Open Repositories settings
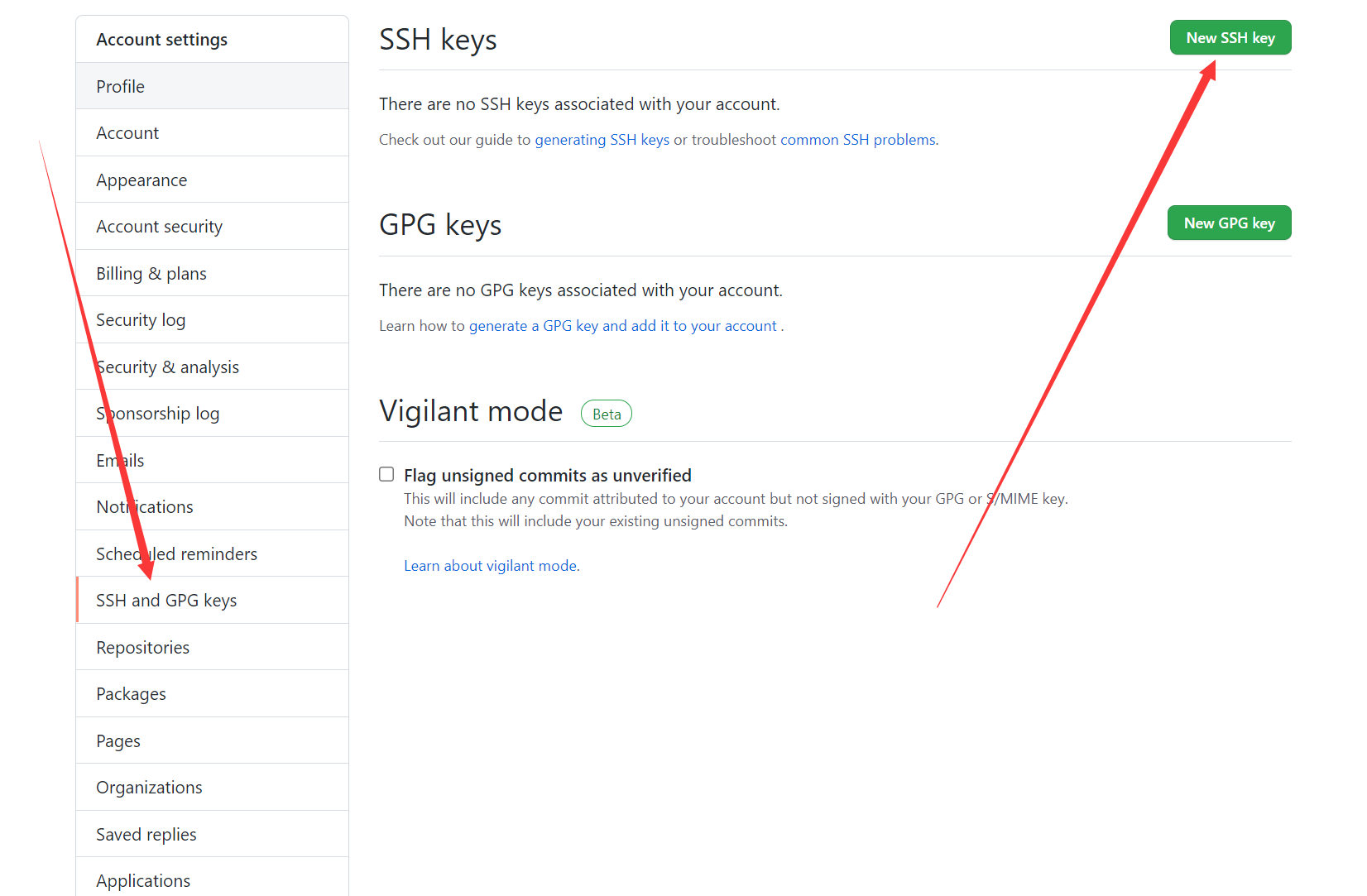Viewport: 1367px width, 896px height. [x=212, y=647]
